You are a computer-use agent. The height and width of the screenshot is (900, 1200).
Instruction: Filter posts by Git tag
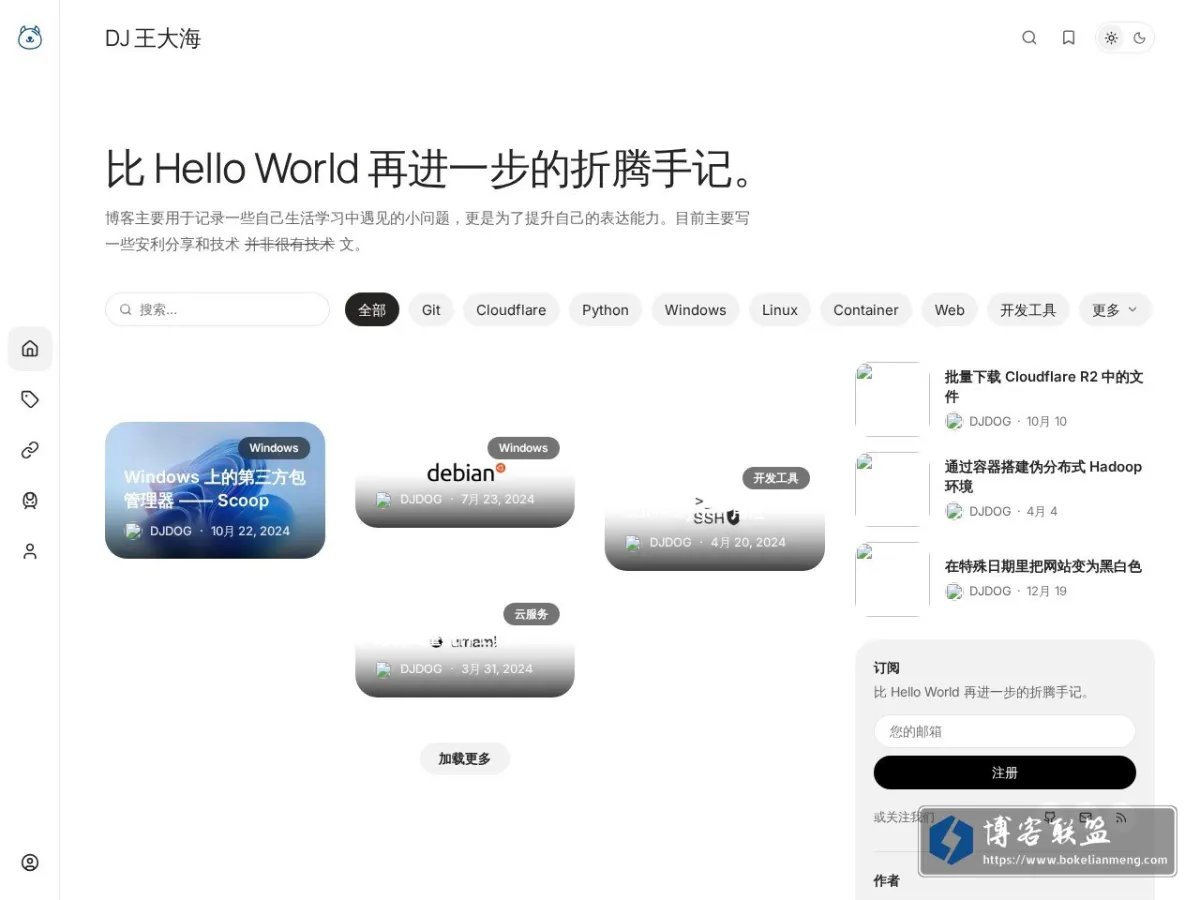(x=431, y=310)
